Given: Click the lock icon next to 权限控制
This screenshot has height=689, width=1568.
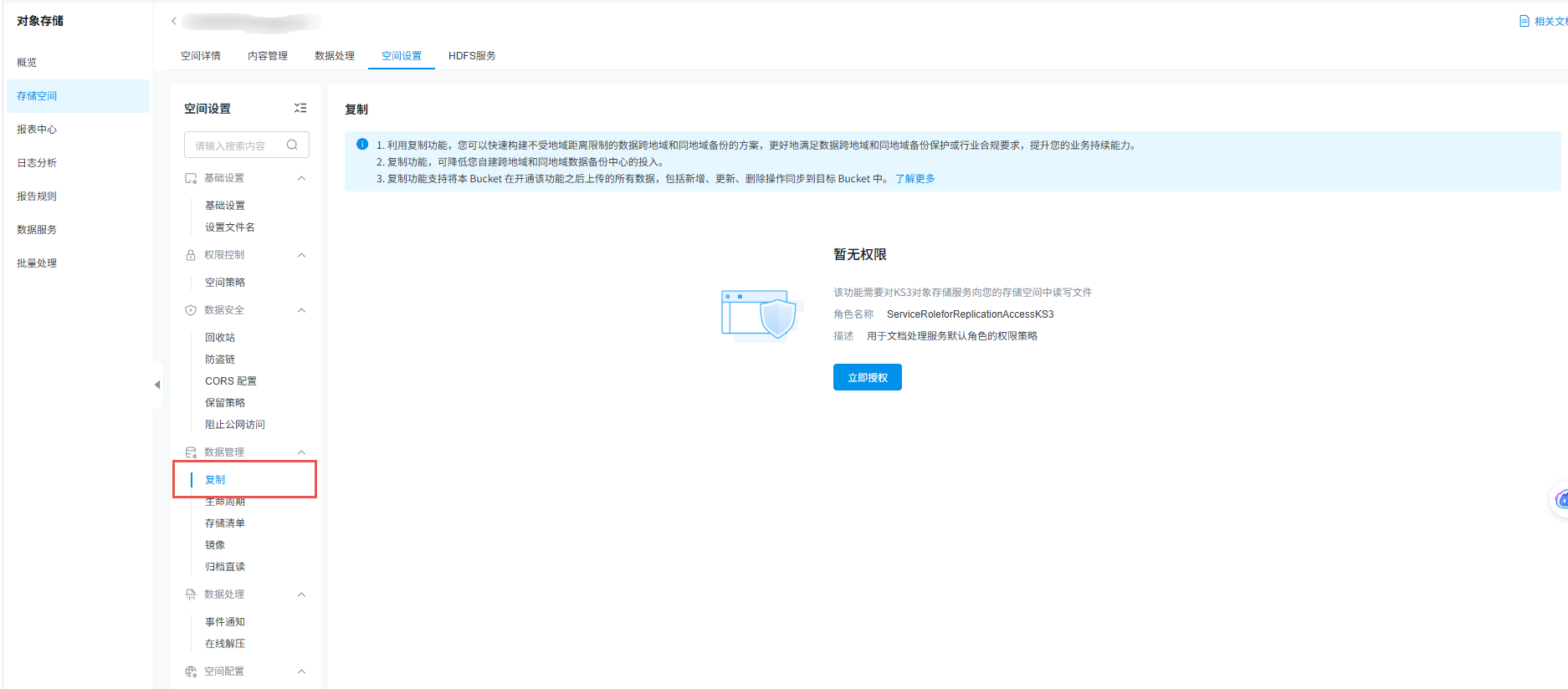Looking at the screenshot, I should click(x=191, y=255).
